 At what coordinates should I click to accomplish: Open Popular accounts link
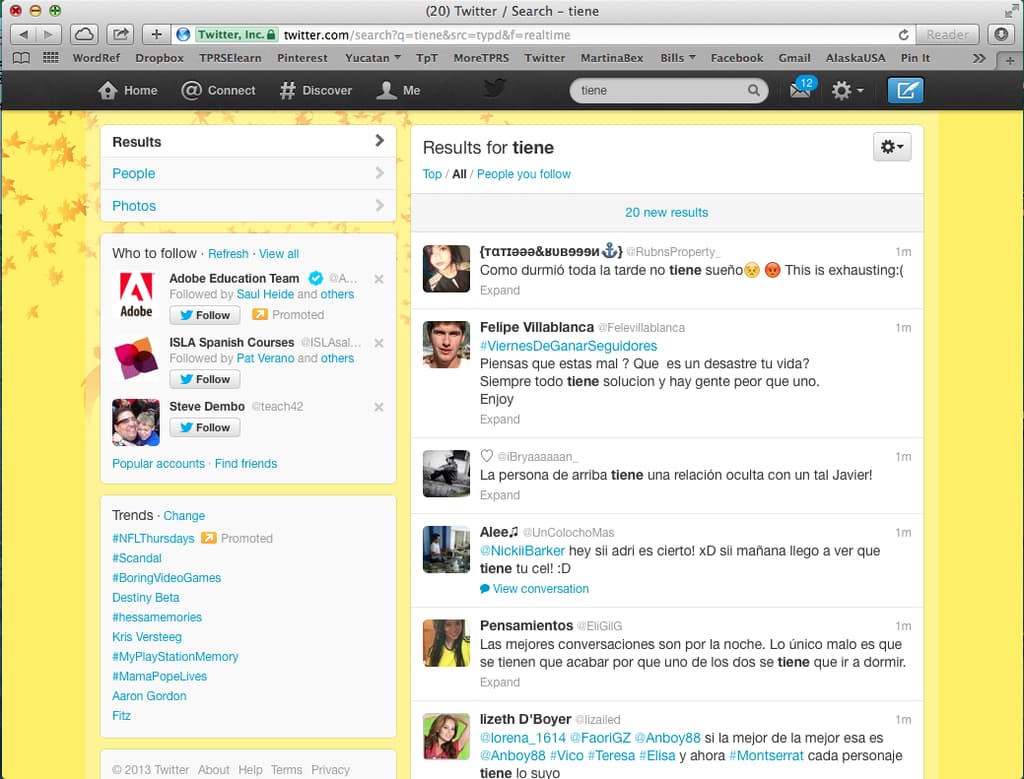click(x=158, y=464)
